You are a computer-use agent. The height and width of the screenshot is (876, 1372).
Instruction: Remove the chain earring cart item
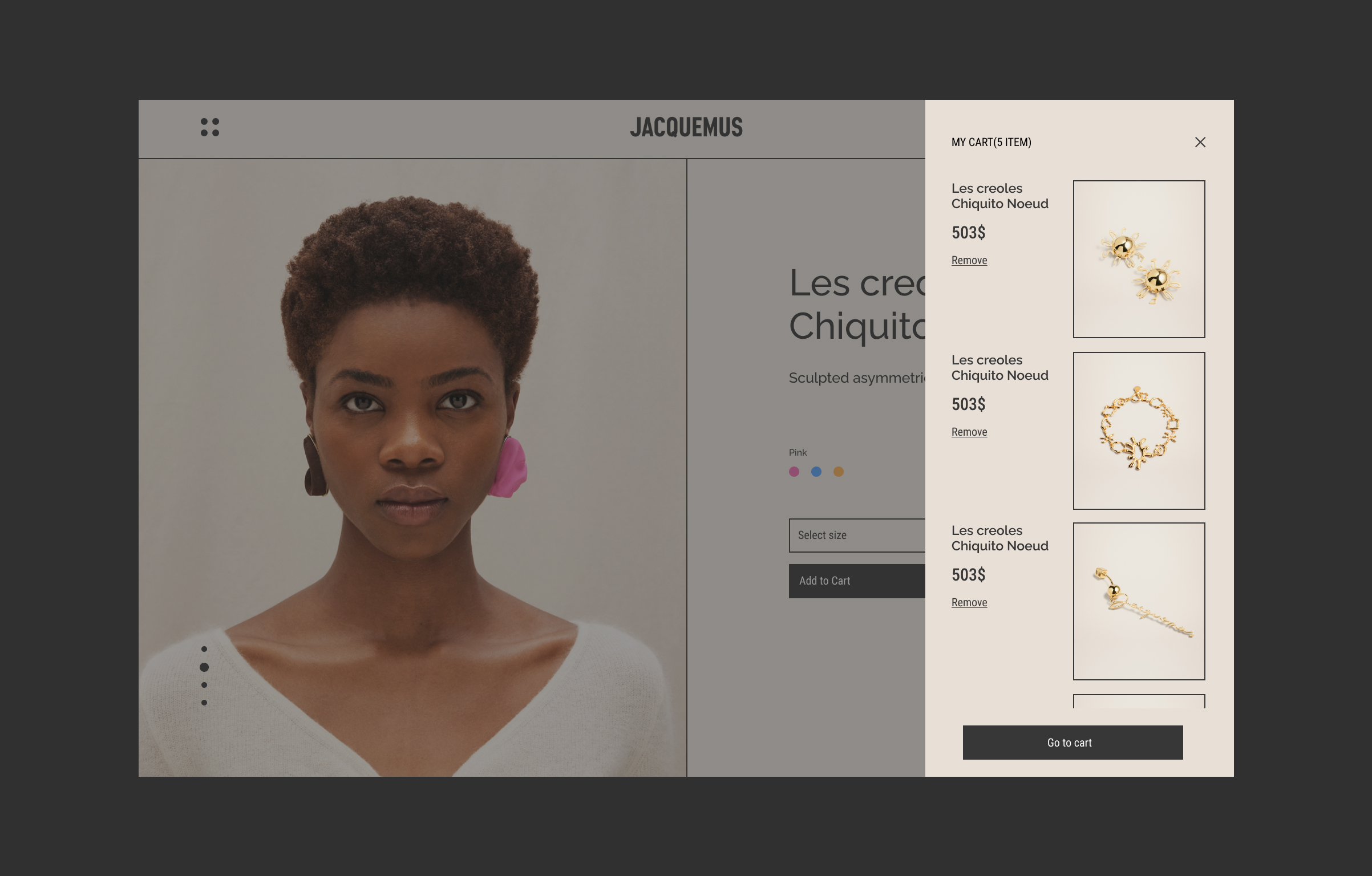[969, 603]
